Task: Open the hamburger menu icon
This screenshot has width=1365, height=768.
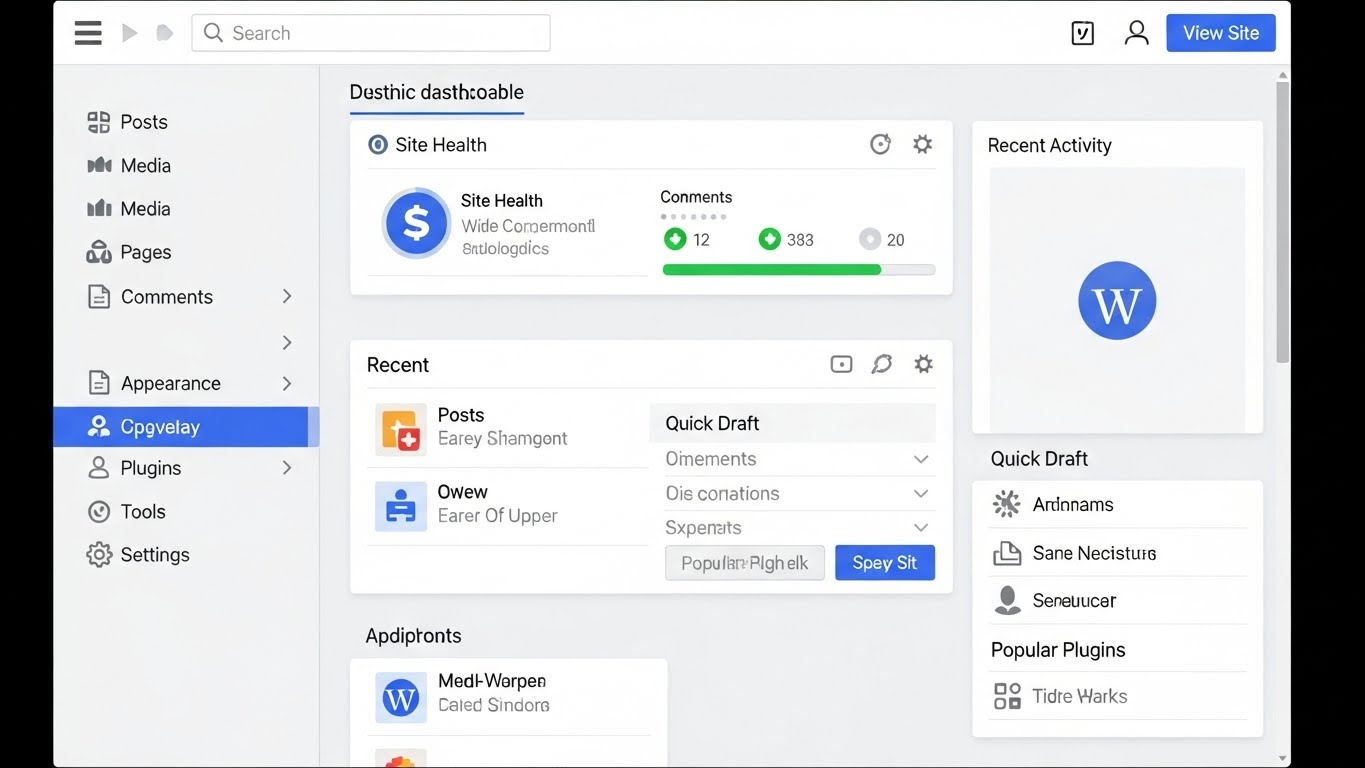Action: [88, 33]
